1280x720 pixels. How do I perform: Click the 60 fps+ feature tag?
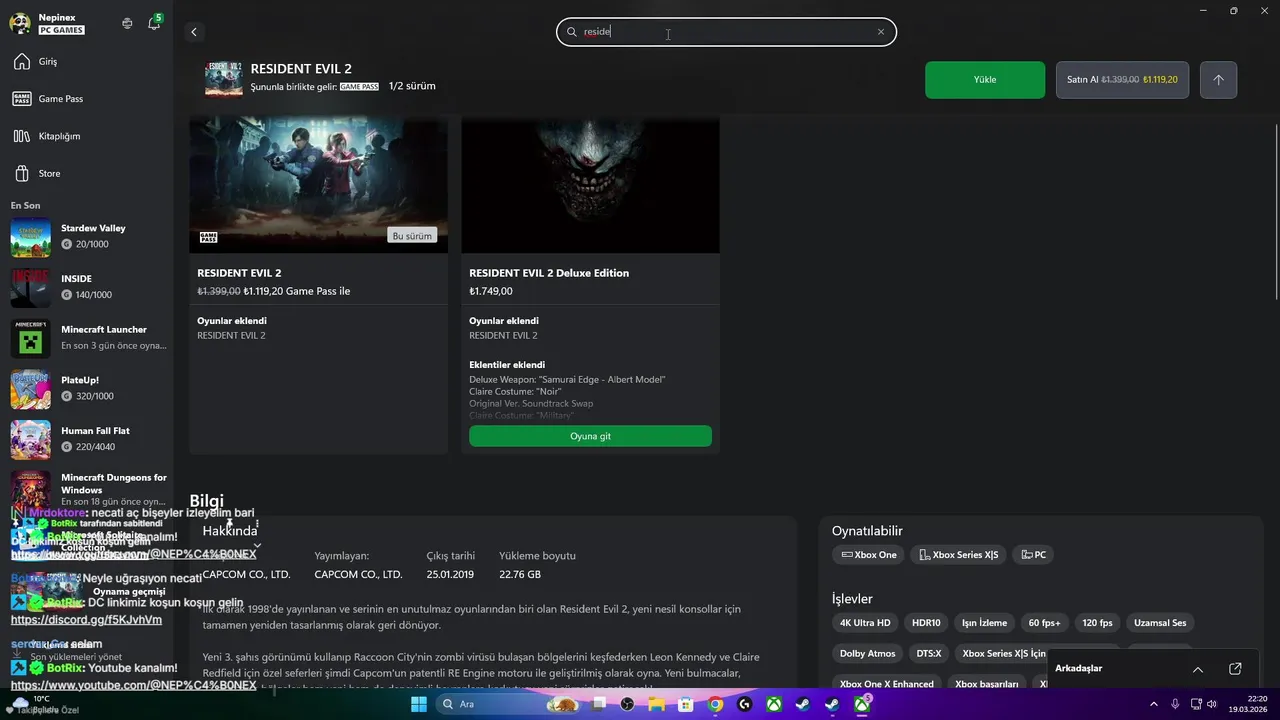click(1044, 623)
